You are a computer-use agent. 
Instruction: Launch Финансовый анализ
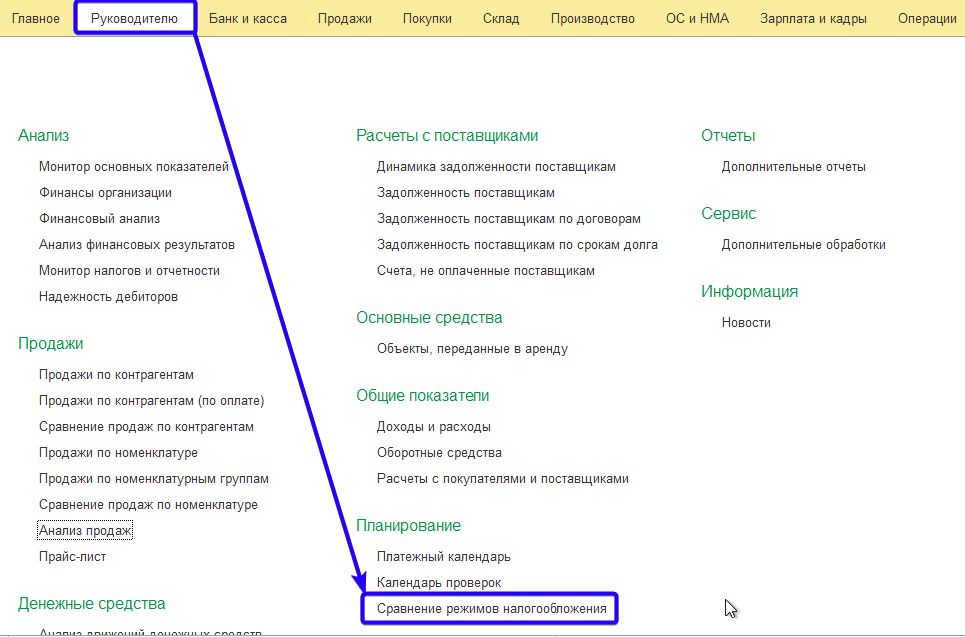click(99, 218)
